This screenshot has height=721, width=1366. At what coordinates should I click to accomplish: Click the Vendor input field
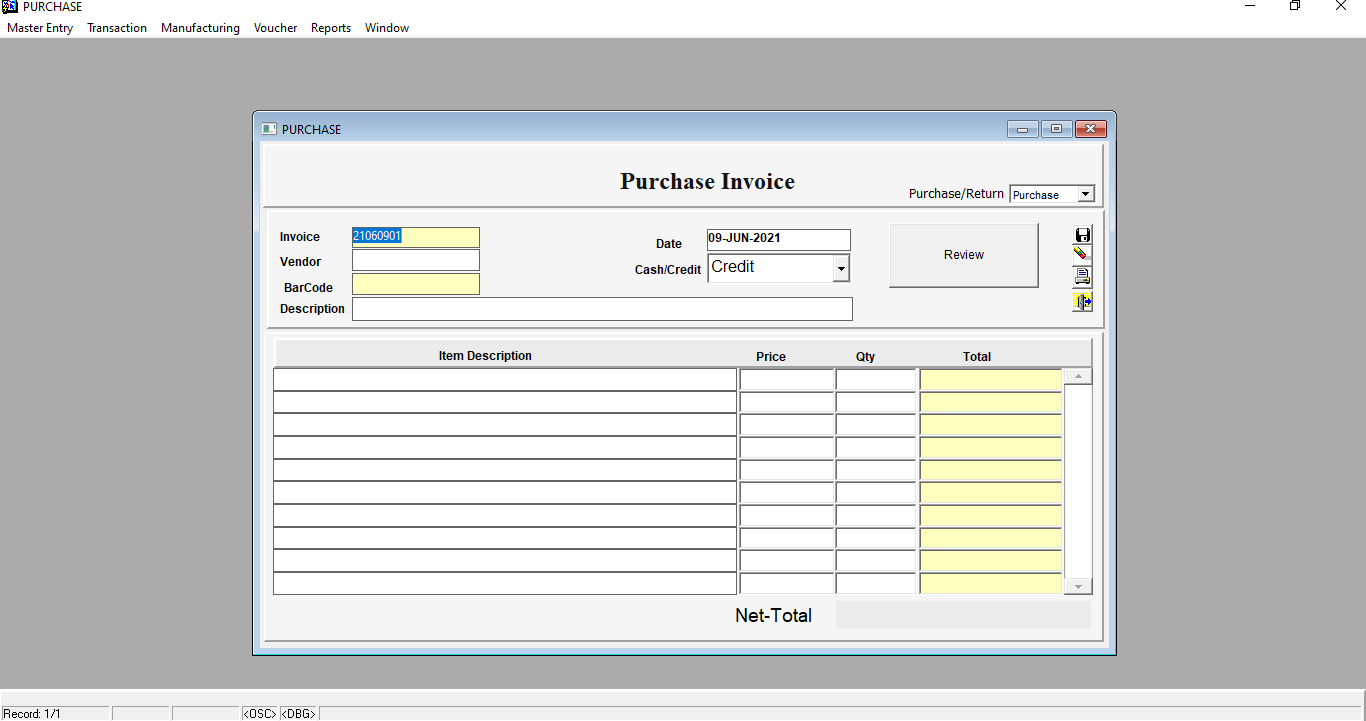415,260
